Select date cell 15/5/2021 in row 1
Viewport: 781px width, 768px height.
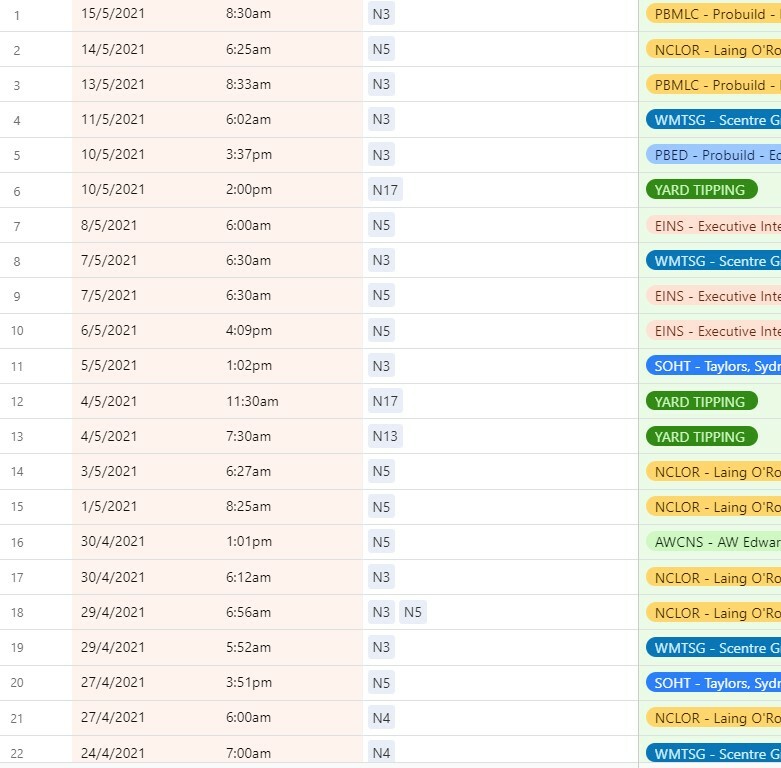113,13
